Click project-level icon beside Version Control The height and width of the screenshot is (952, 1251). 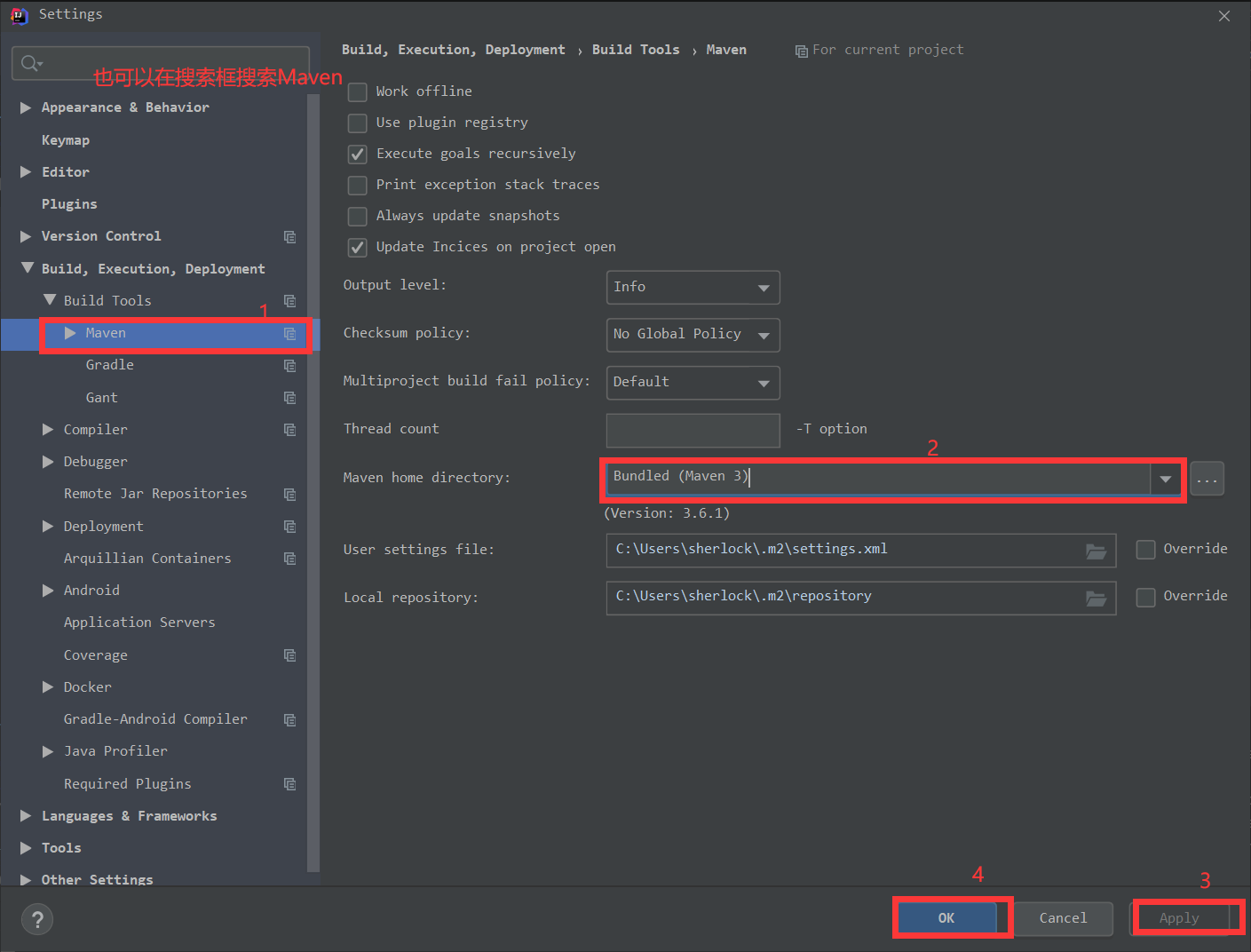click(289, 236)
